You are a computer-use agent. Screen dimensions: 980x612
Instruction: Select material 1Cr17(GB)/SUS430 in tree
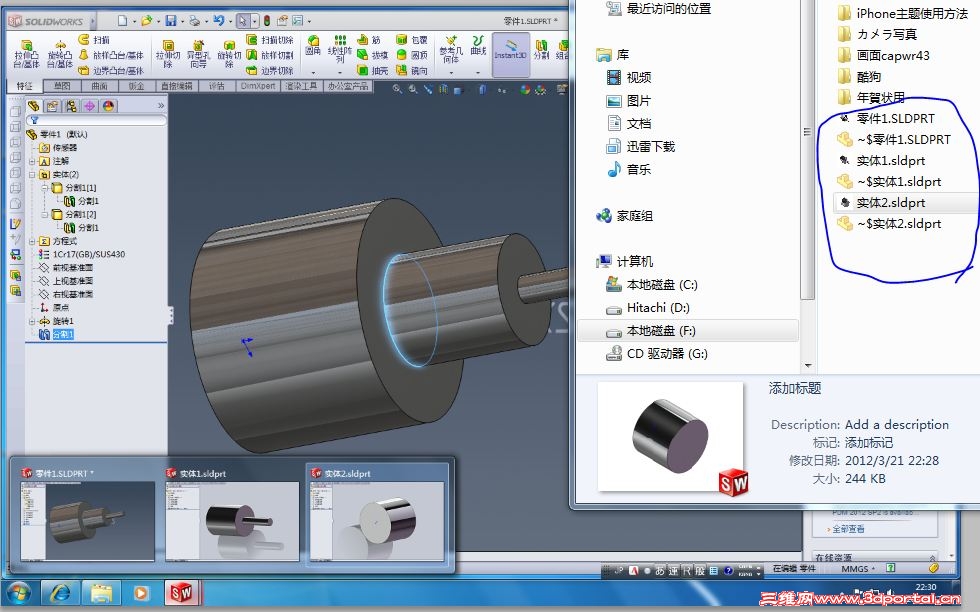click(81, 254)
